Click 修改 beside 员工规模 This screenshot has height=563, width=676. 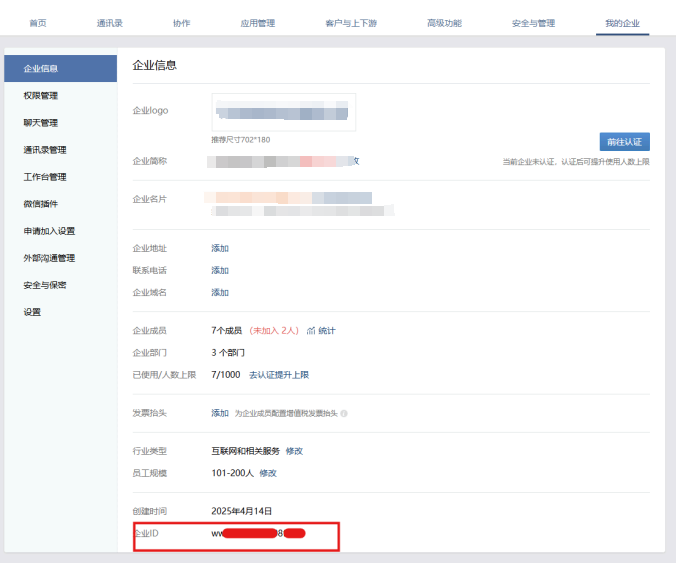coord(268,473)
